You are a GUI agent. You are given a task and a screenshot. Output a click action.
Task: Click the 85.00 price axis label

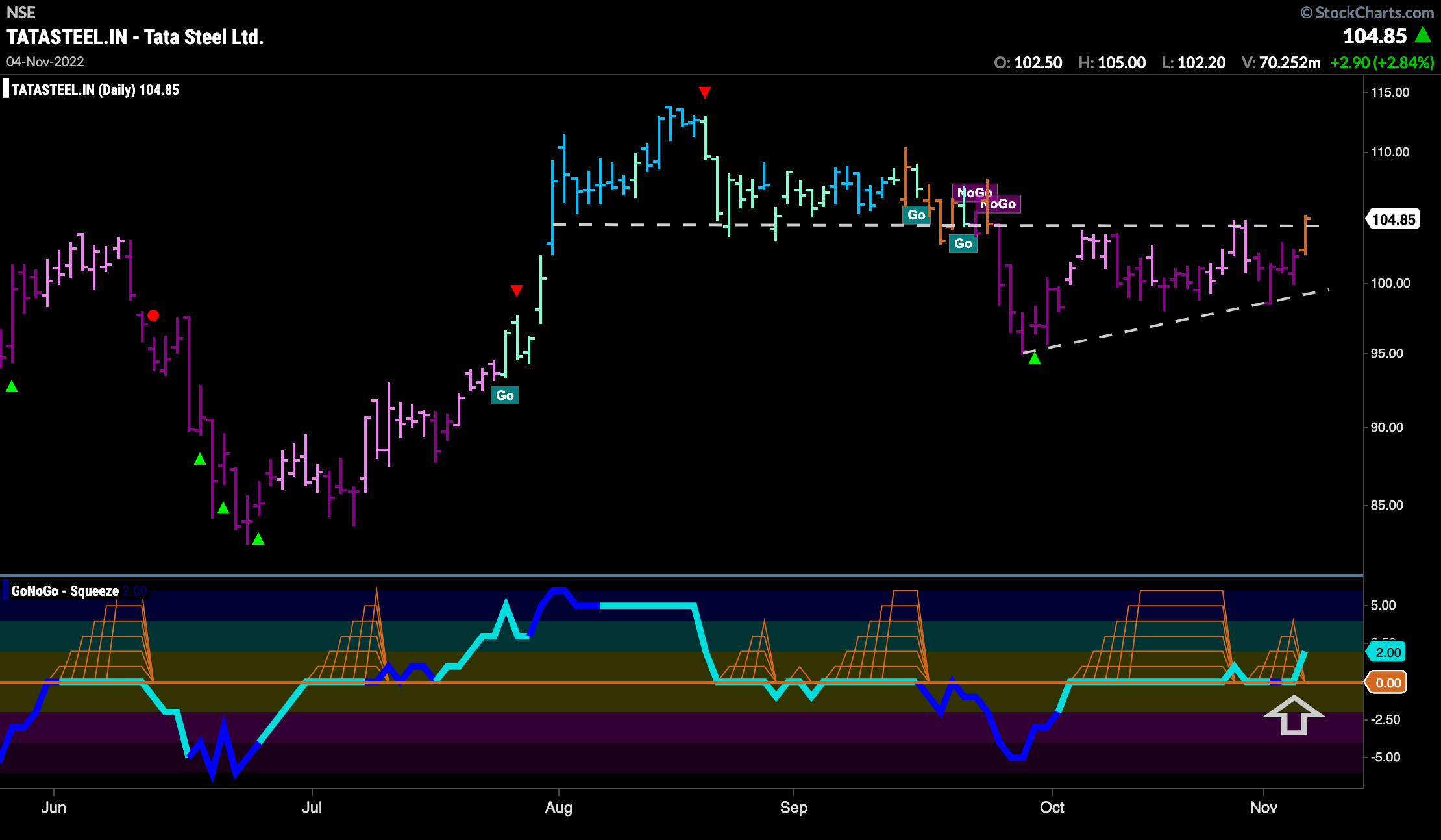[x=1387, y=505]
